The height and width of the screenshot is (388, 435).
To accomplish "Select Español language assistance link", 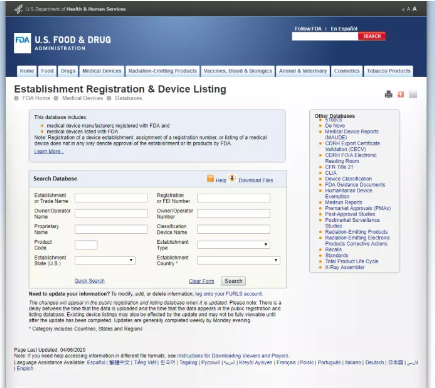I will point(96,362).
